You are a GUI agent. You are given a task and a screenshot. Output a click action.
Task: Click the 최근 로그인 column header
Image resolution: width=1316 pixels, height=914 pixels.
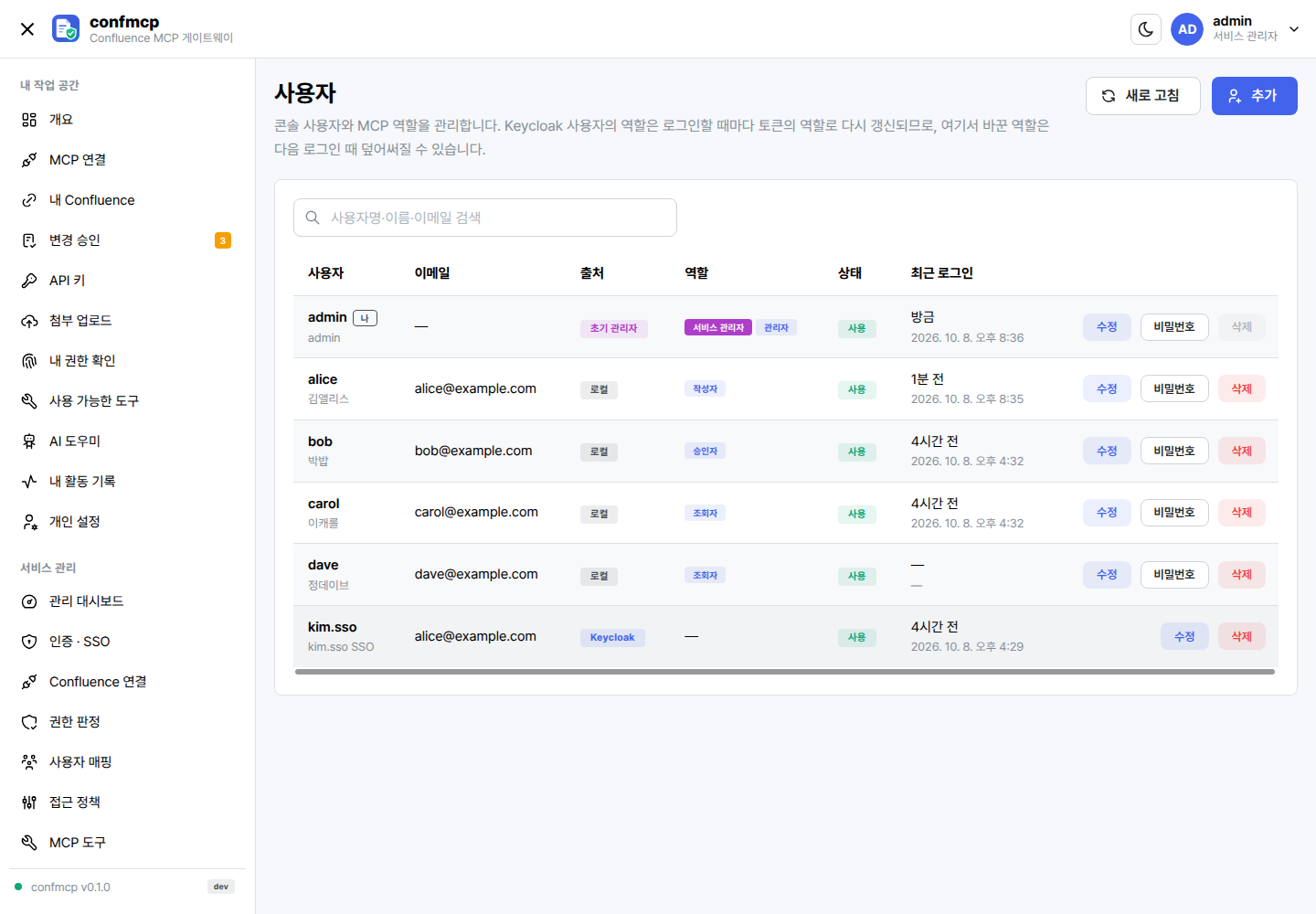click(942, 273)
